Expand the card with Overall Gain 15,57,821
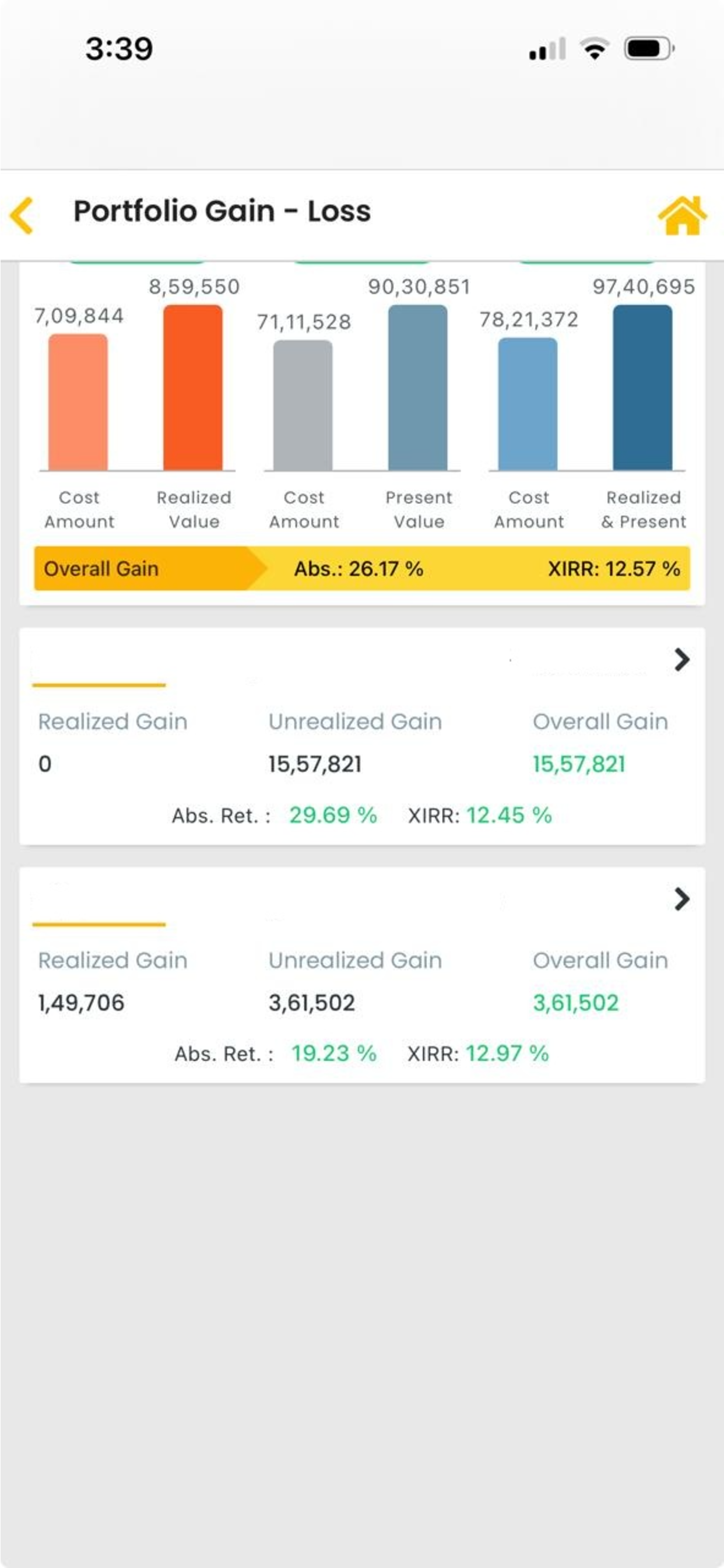The image size is (724, 1568). (682, 659)
